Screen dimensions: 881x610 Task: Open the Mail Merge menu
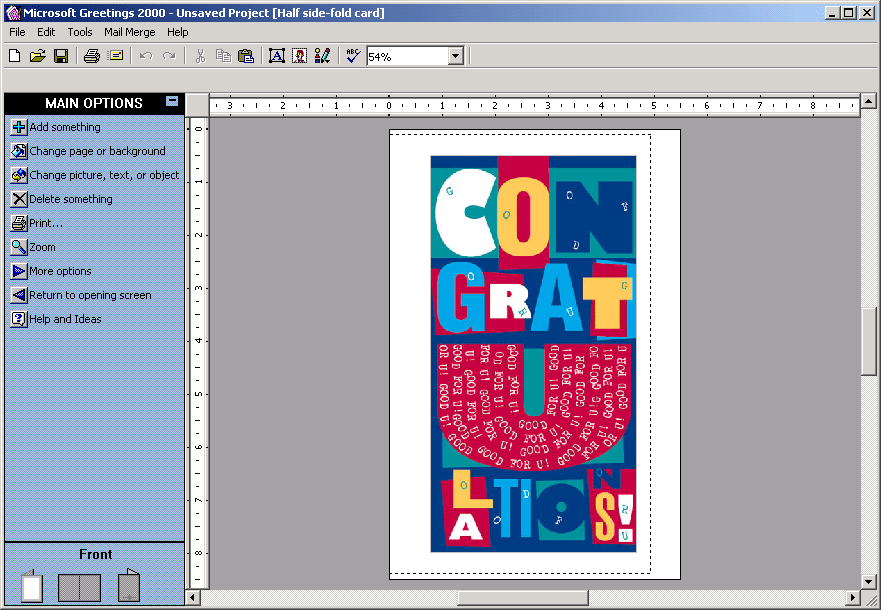130,32
